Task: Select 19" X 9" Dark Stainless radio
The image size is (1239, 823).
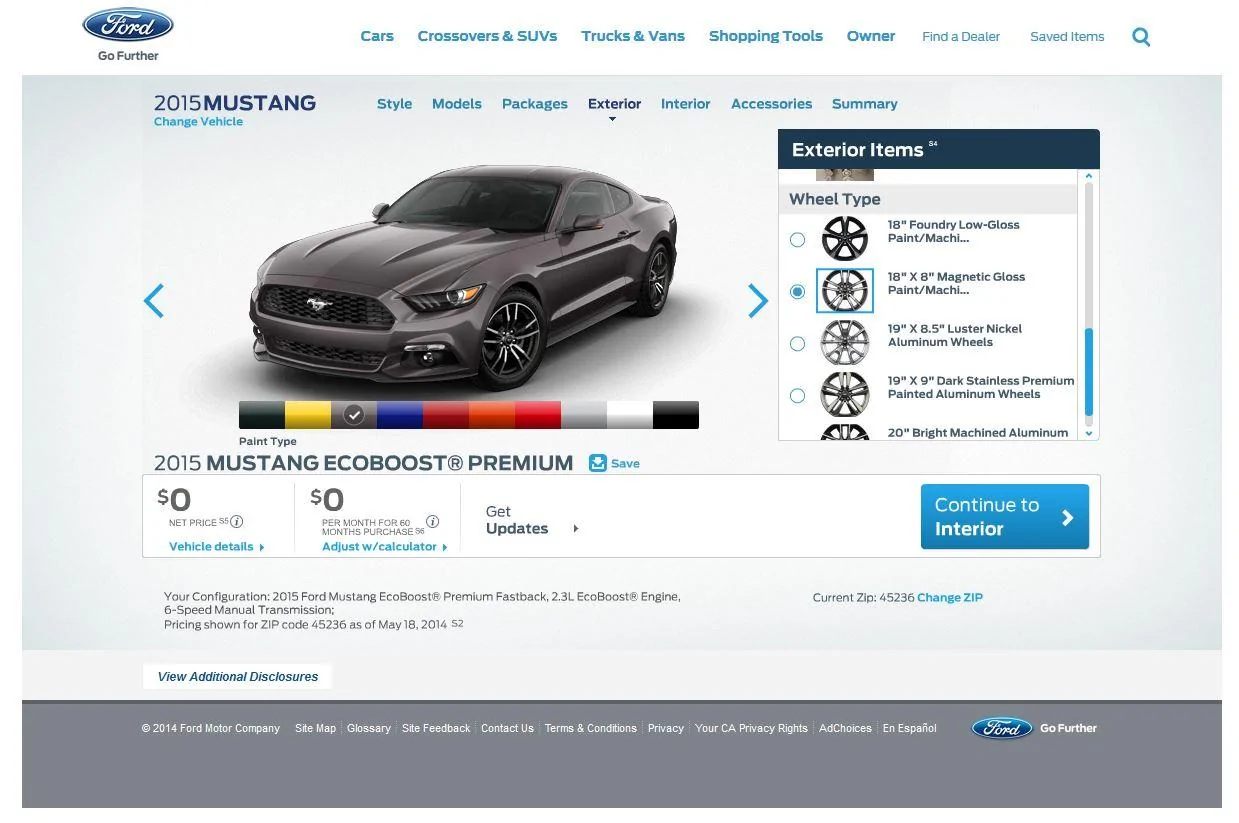Action: [797, 395]
